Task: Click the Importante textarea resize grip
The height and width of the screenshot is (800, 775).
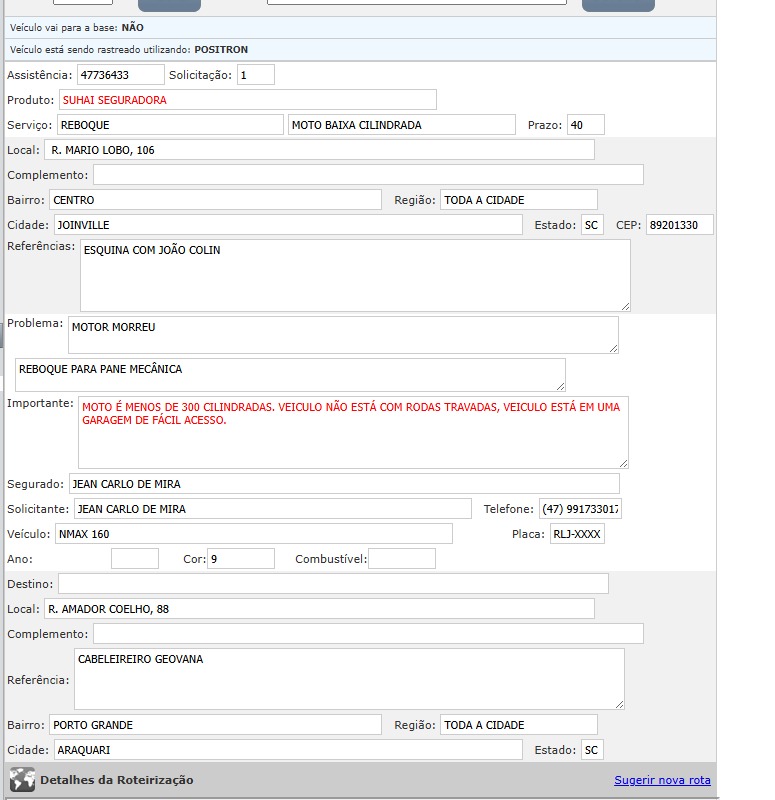Action: [x=623, y=463]
